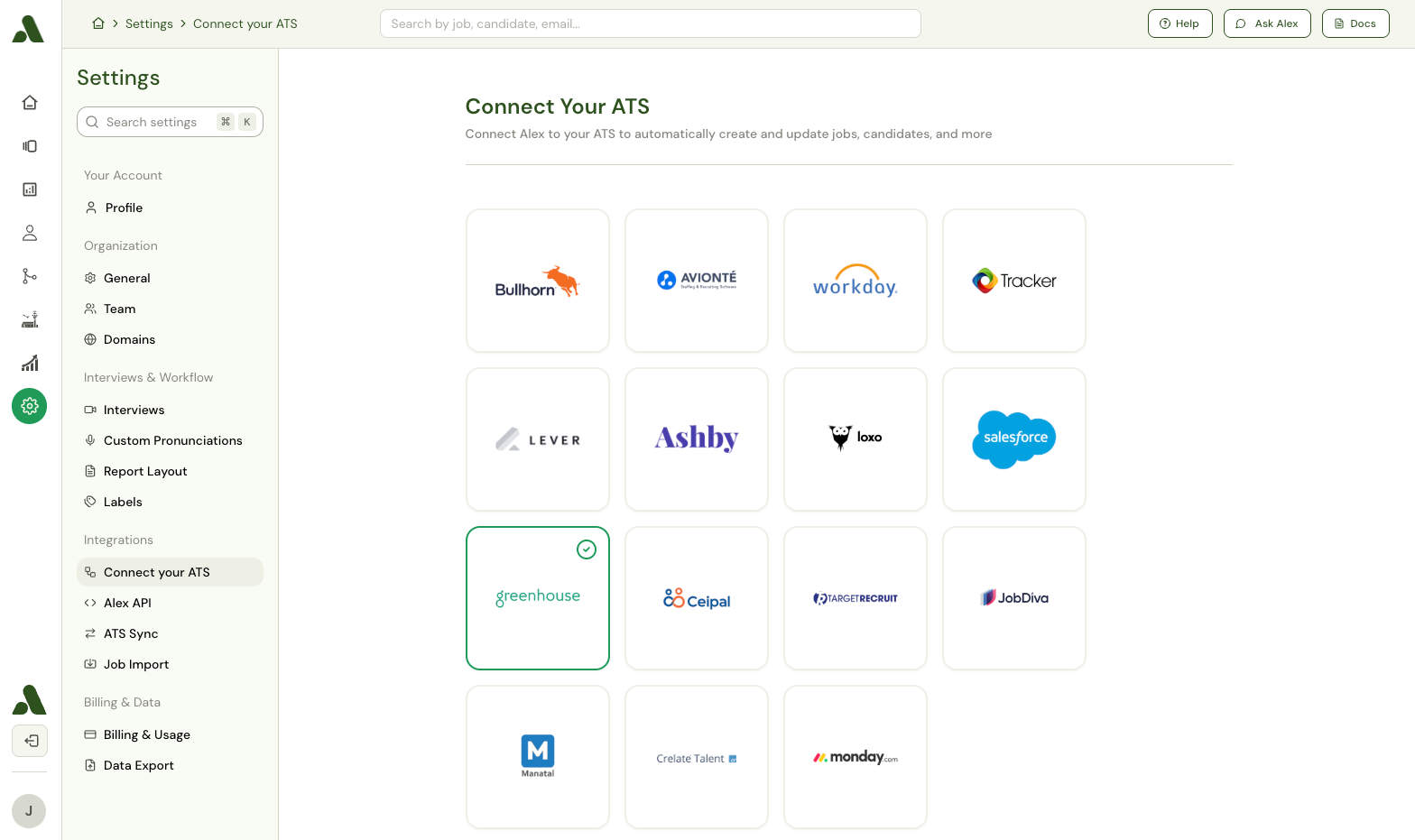Screen dimensions: 1415x840
Task: Select the Salesforce ATS card
Action: tap(1014, 439)
